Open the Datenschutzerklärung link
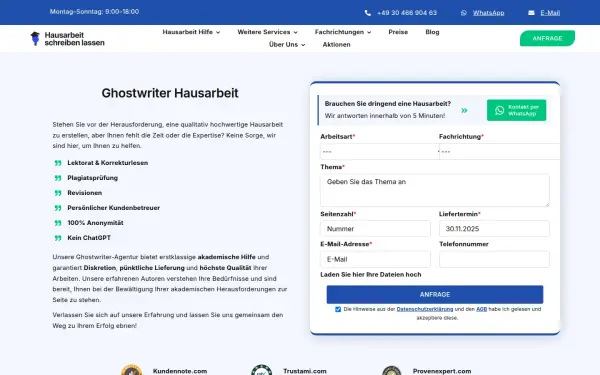Screen dimensions: 600x375 (425, 309)
